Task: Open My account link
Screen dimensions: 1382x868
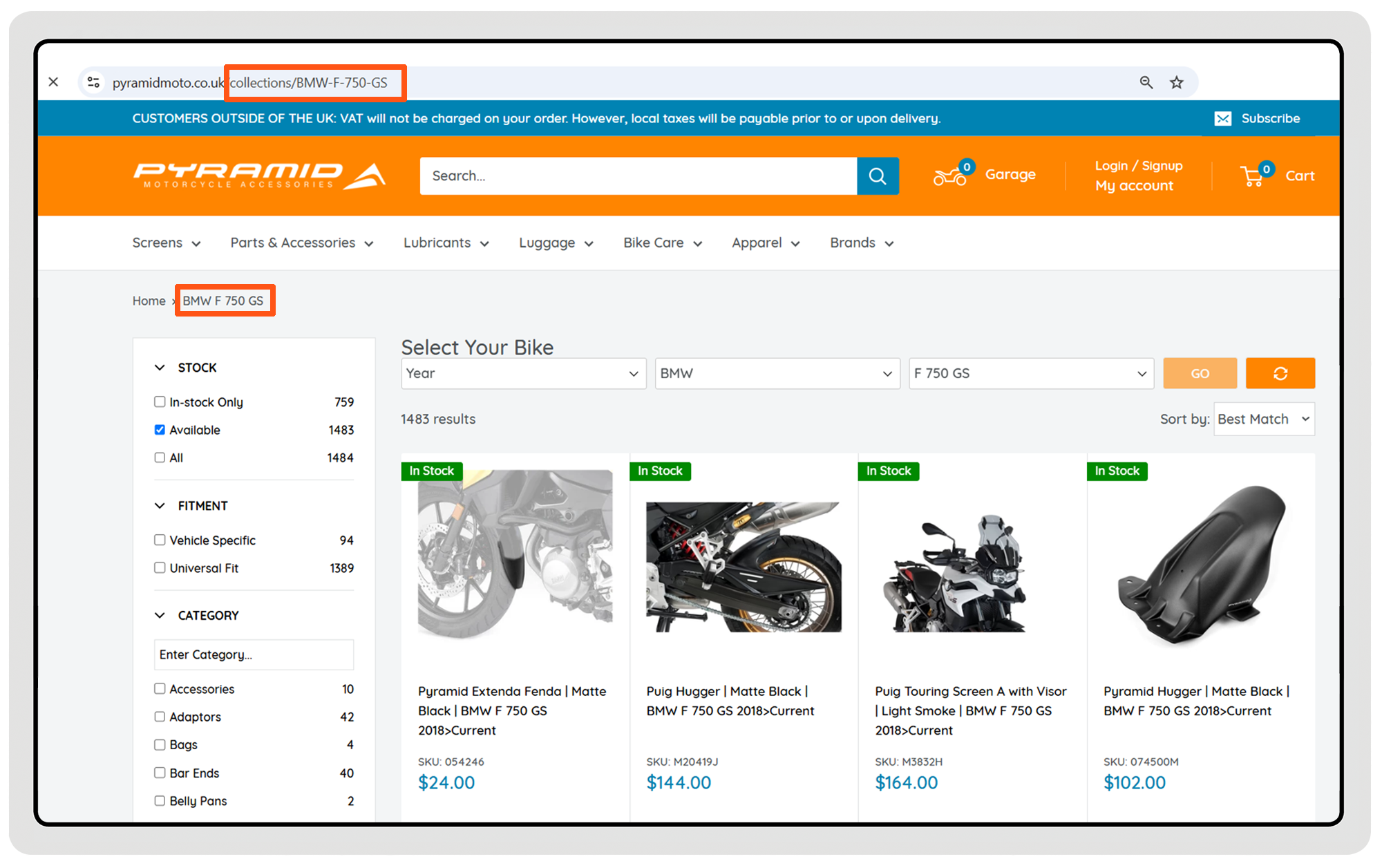Action: tap(1134, 185)
